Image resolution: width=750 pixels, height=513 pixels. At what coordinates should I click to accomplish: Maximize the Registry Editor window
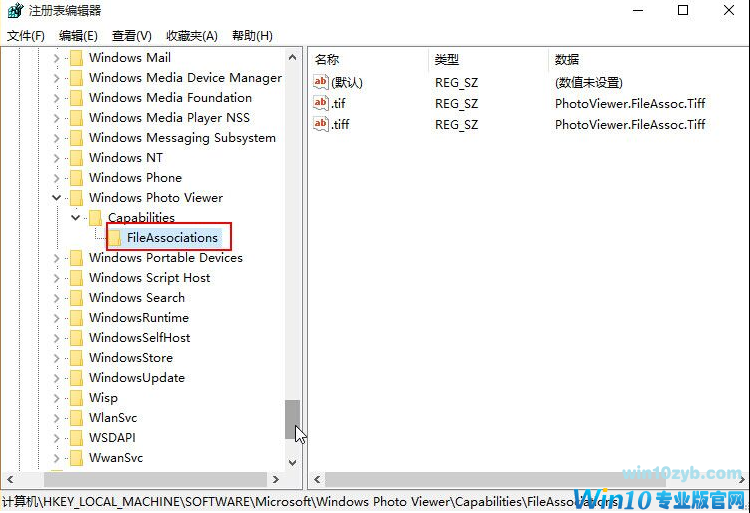[x=683, y=10]
